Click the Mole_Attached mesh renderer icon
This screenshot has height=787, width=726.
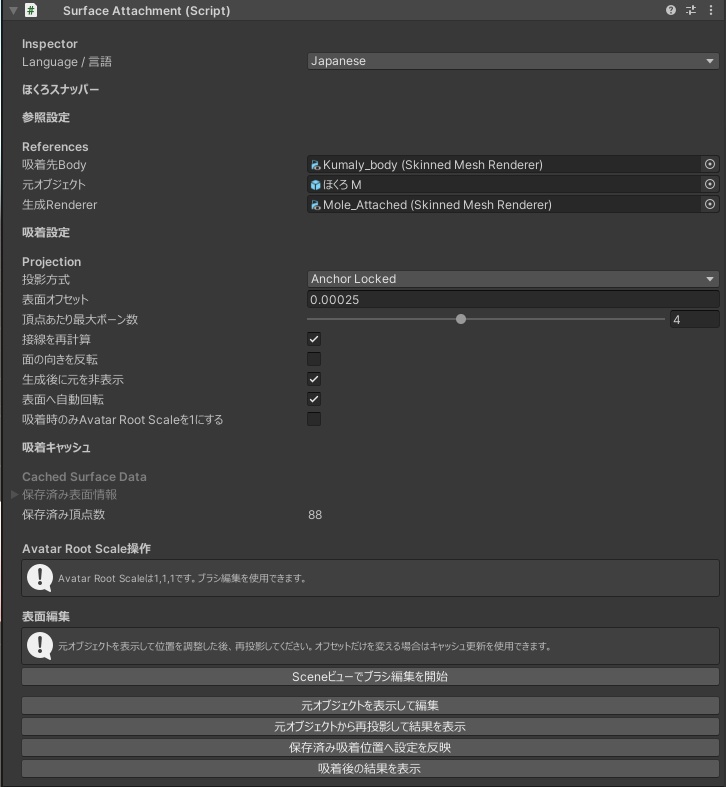[x=316, y=205]
